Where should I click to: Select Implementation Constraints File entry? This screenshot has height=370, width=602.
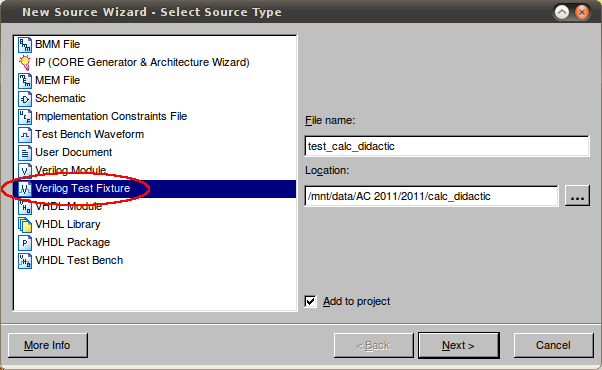tap(111, 117)
